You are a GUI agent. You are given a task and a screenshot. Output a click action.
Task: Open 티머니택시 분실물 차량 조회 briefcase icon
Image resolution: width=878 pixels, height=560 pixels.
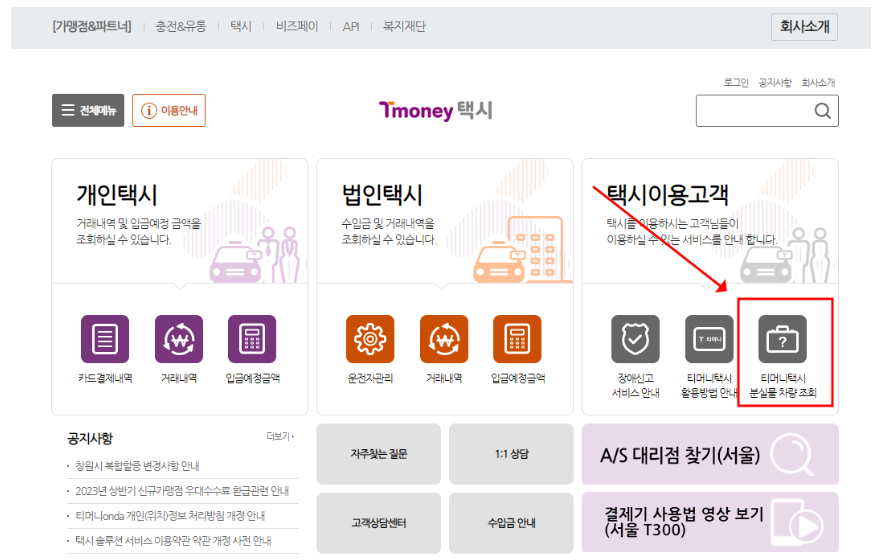(782, 339)
